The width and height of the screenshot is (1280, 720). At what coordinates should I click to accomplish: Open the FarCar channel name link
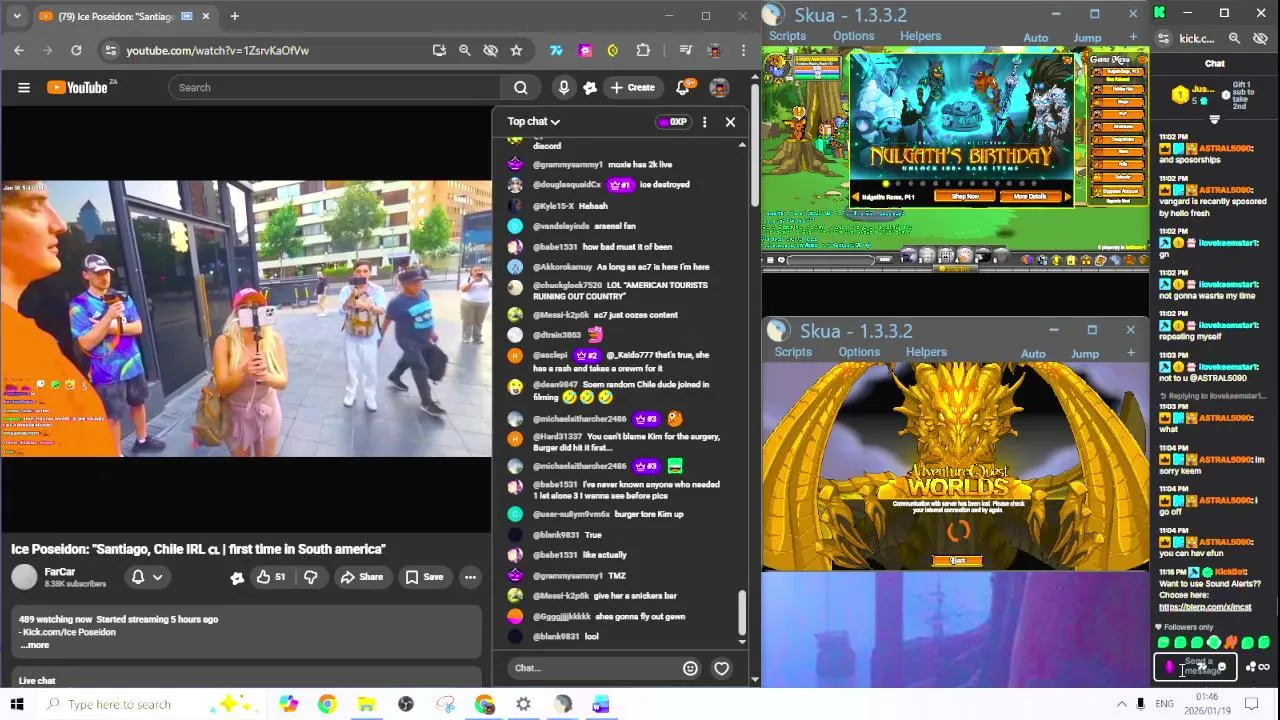(x=60, y=572)
